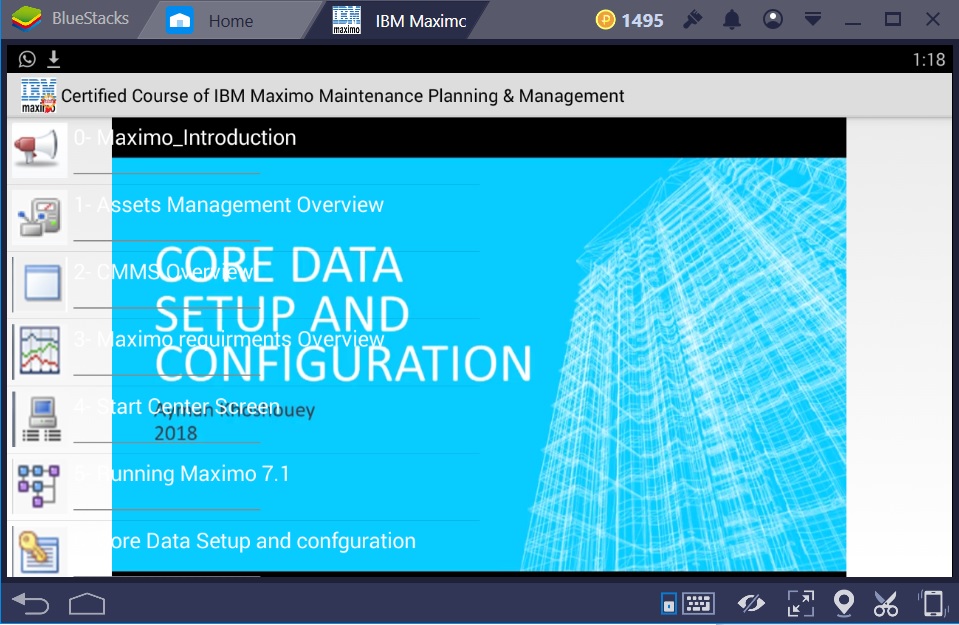Open the BlueStacks pin tool icon
This screenshot has width=959, height=625.
coord(692,20)
